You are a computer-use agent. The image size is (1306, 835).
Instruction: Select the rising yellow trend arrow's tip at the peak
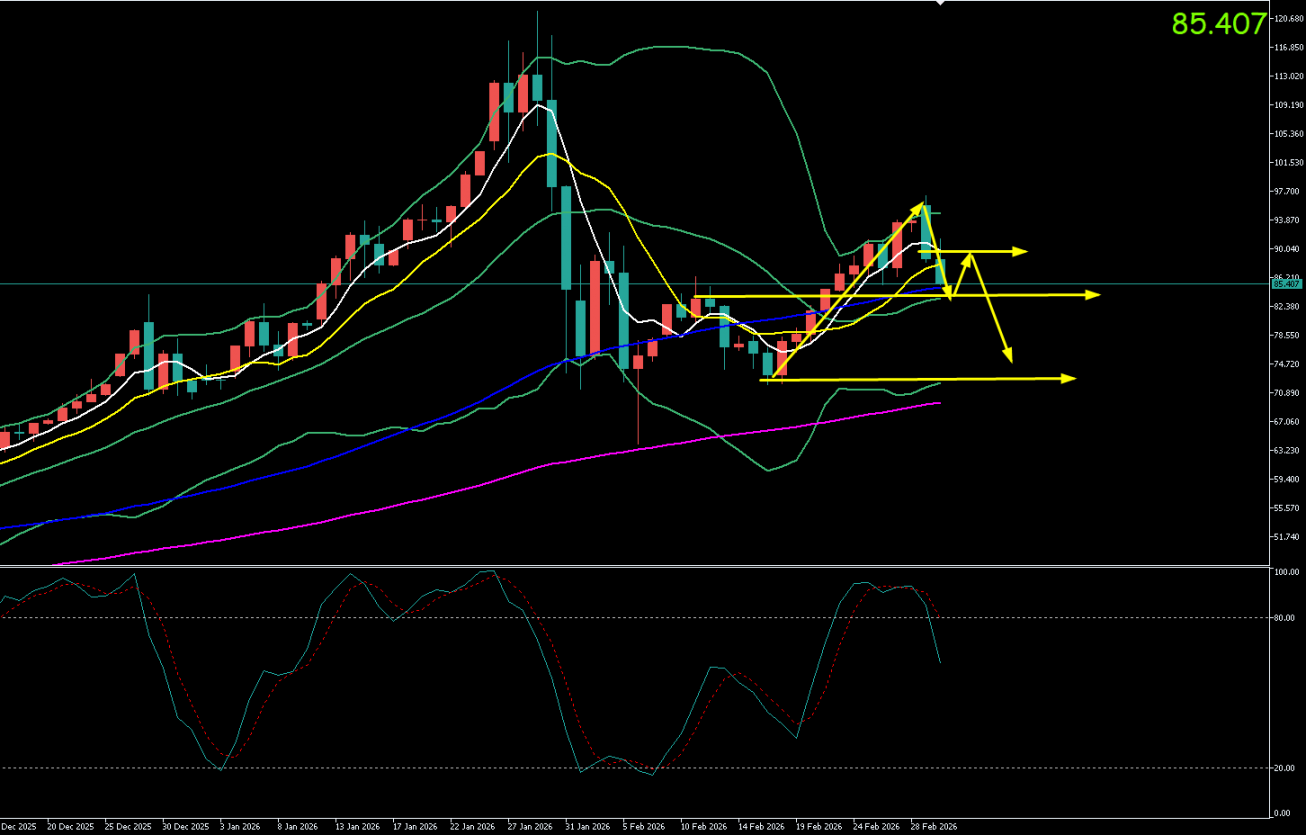coord(920,205)
